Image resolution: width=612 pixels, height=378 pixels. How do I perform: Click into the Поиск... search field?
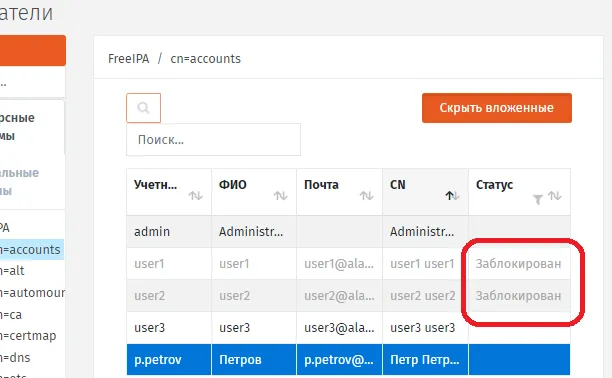point(213,140)
